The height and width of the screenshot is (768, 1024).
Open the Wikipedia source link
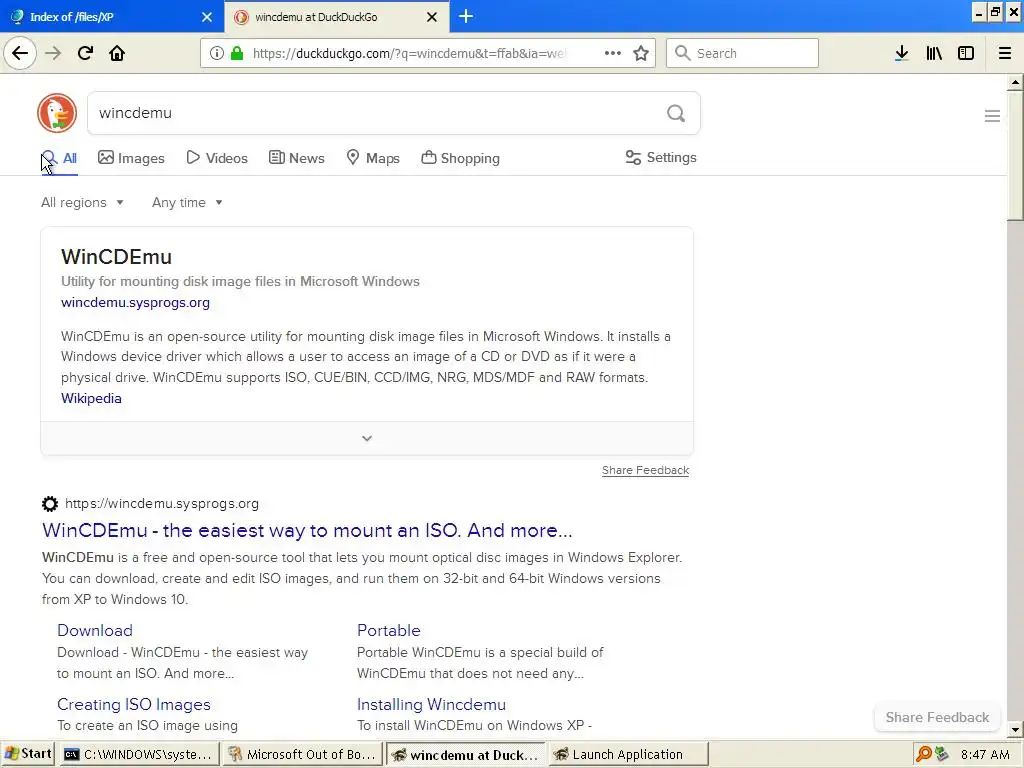coord(91,398)
